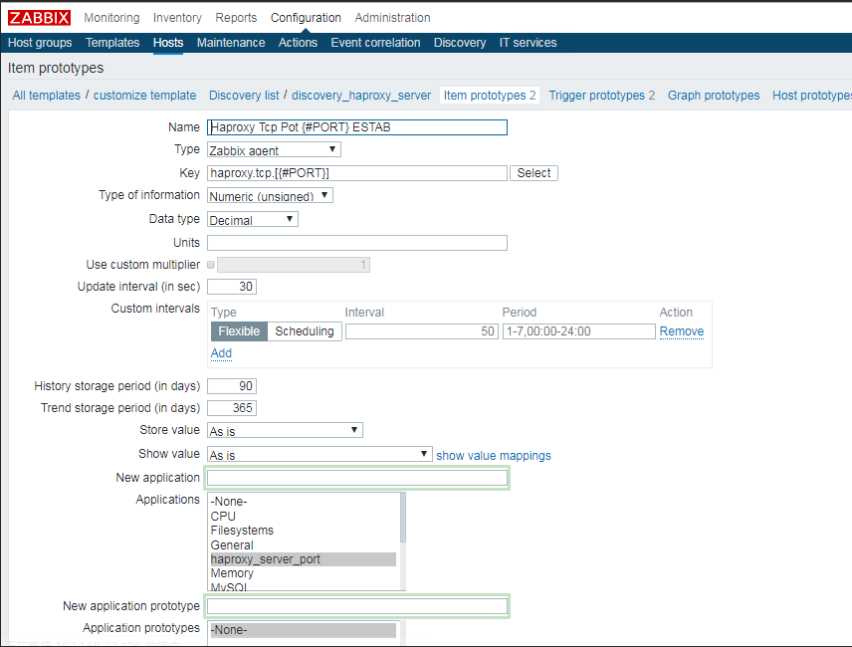Click the ZABBIX logo
The height and width of the screenshot is (647, 852).
pyautogui.click(x=39, y=17)
